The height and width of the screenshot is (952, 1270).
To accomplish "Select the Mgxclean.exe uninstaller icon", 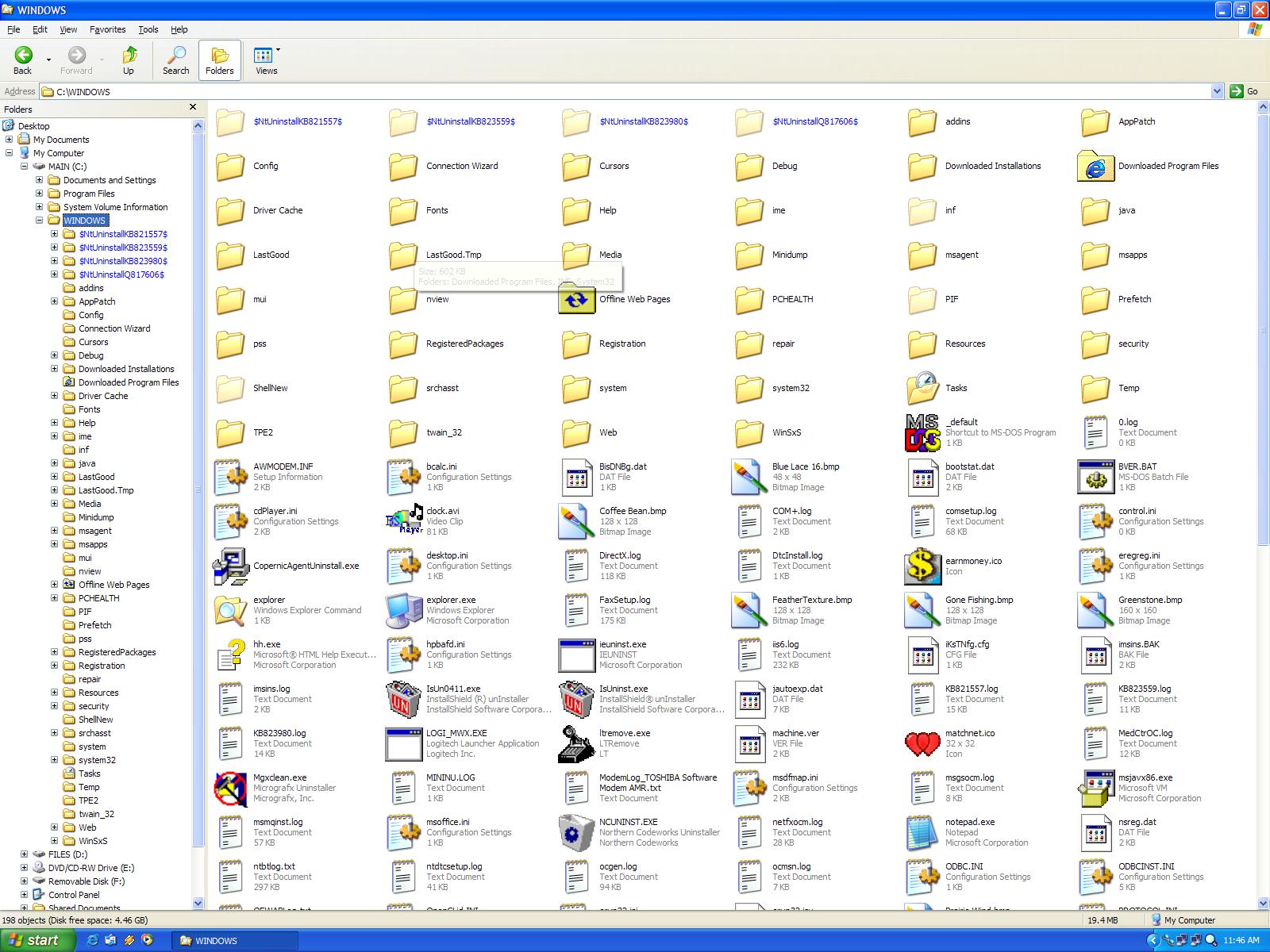I will 230,788.
